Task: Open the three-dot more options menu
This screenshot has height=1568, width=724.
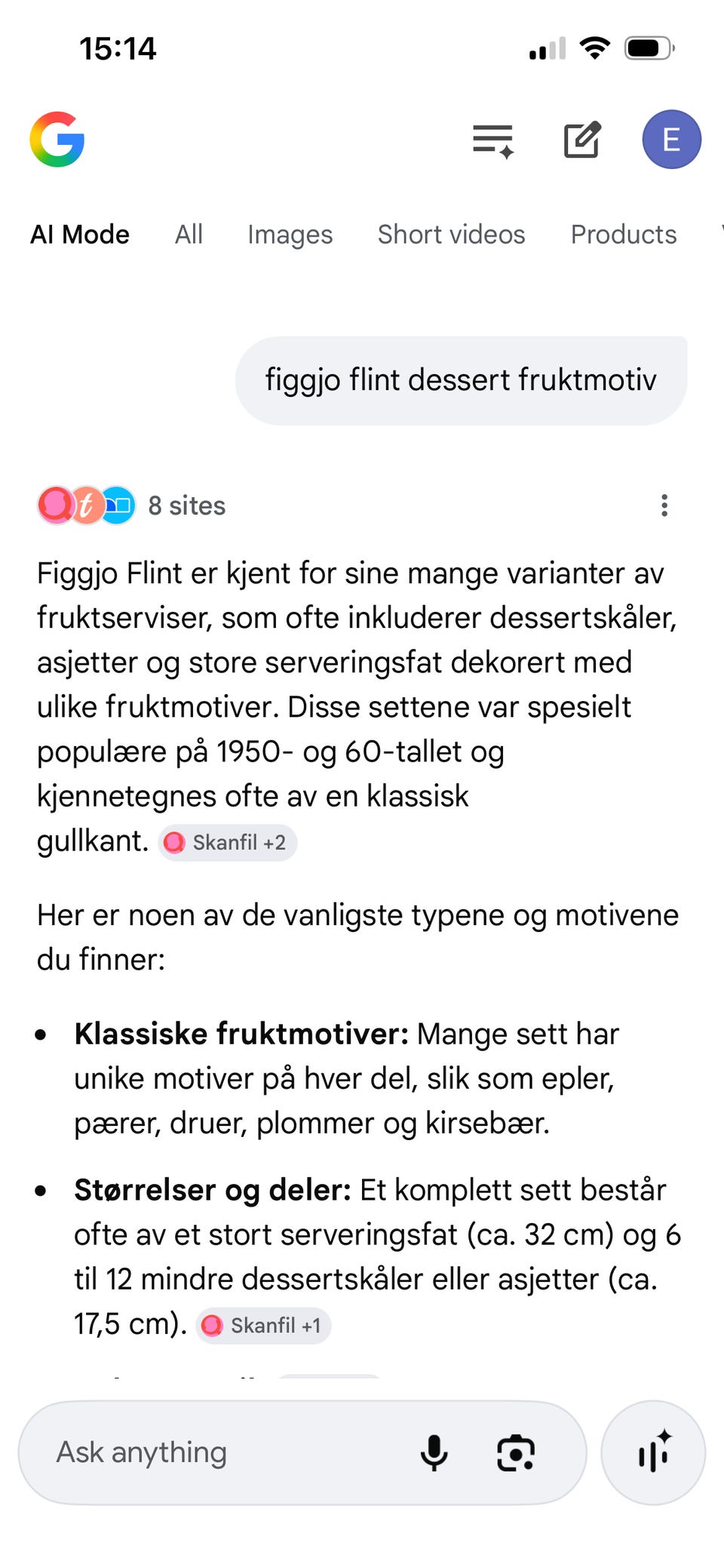Action: coord(664,506)
